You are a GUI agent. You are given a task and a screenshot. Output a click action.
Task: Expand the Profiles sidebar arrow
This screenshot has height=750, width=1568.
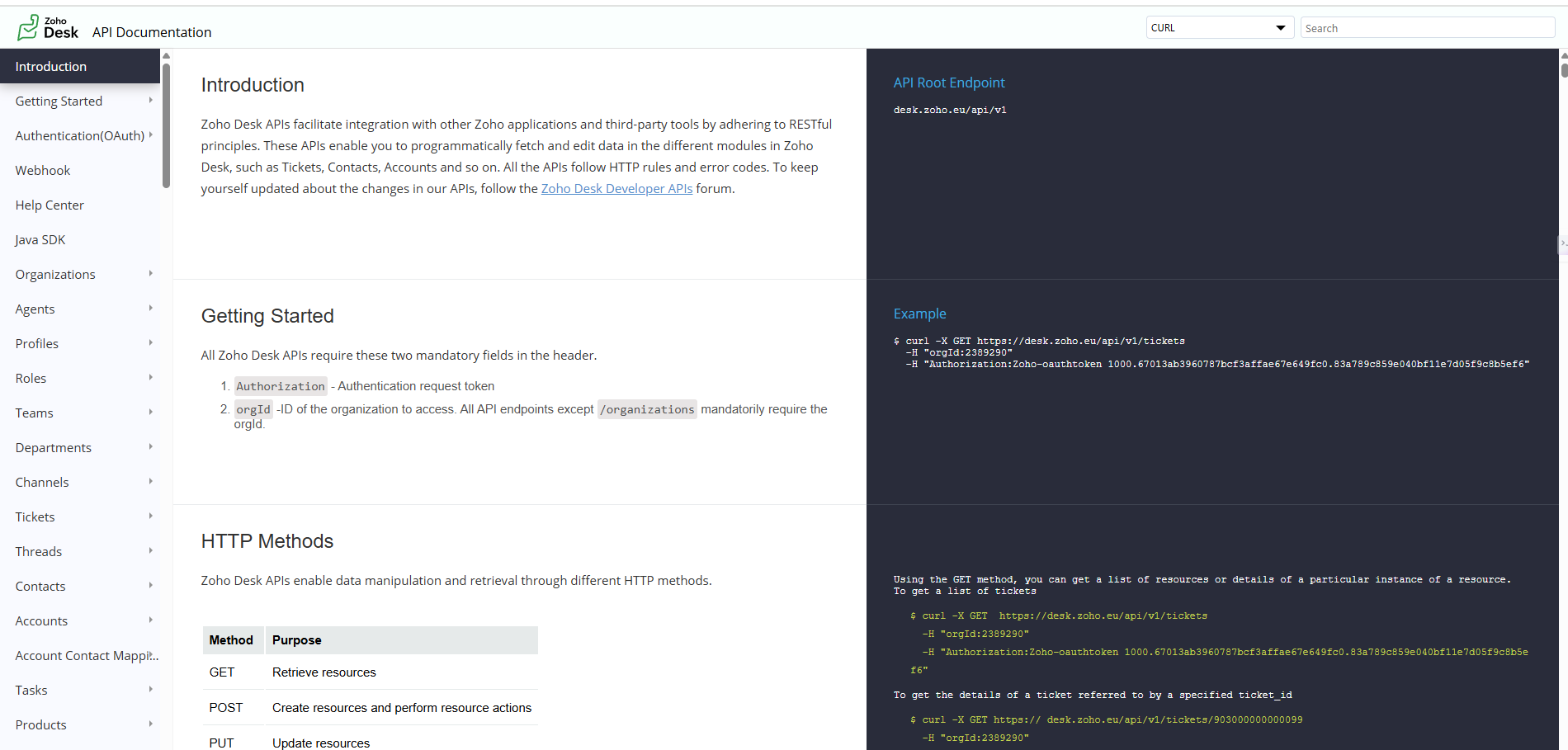(x=151, y=342)
